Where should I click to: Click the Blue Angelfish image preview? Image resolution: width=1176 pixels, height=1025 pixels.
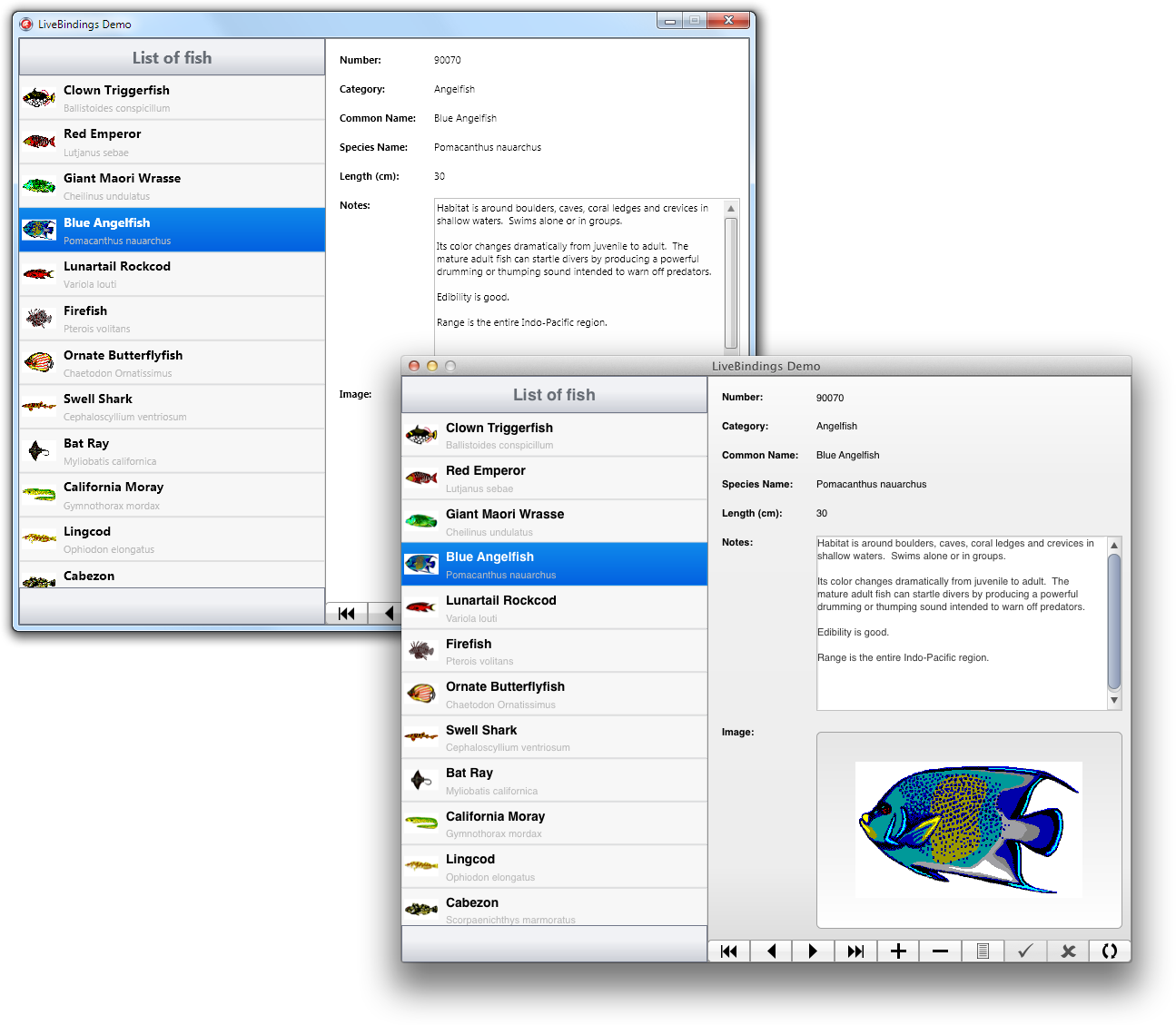pos(968,829)
